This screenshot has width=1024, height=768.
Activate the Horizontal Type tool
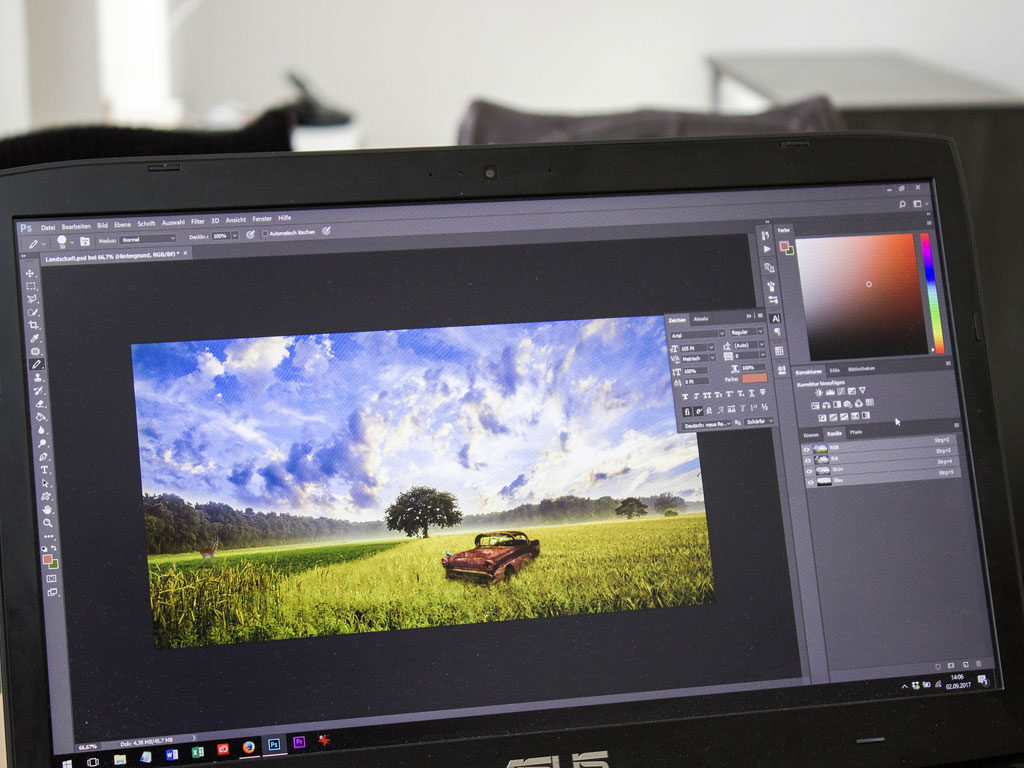44,470
